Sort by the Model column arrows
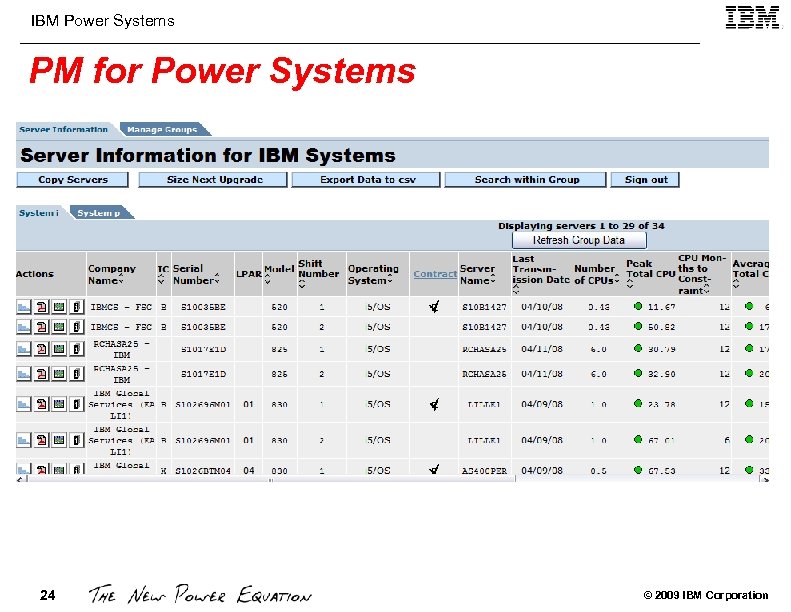This screenshot has width=791, height=612. tap(267, 279)
